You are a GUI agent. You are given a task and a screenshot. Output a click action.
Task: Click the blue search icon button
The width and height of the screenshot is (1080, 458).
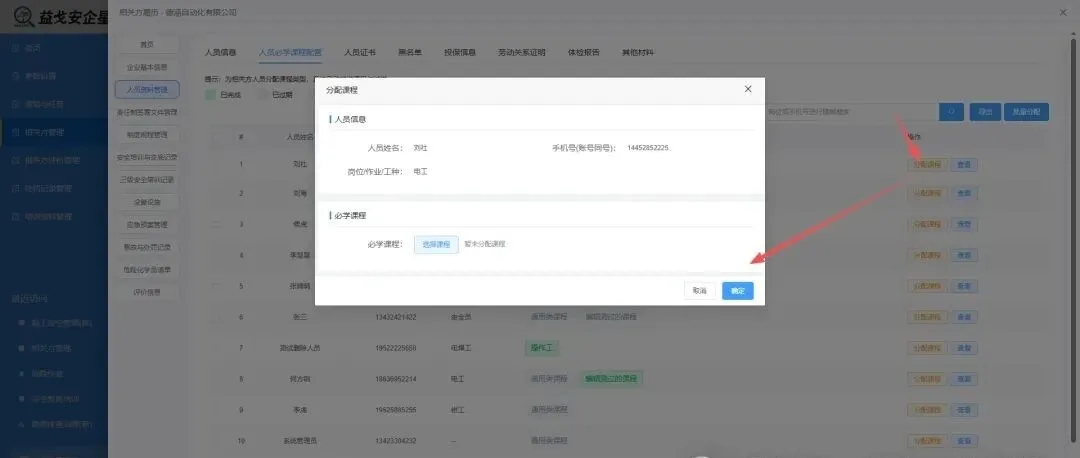pyautogui.click(x=951, y=112)
